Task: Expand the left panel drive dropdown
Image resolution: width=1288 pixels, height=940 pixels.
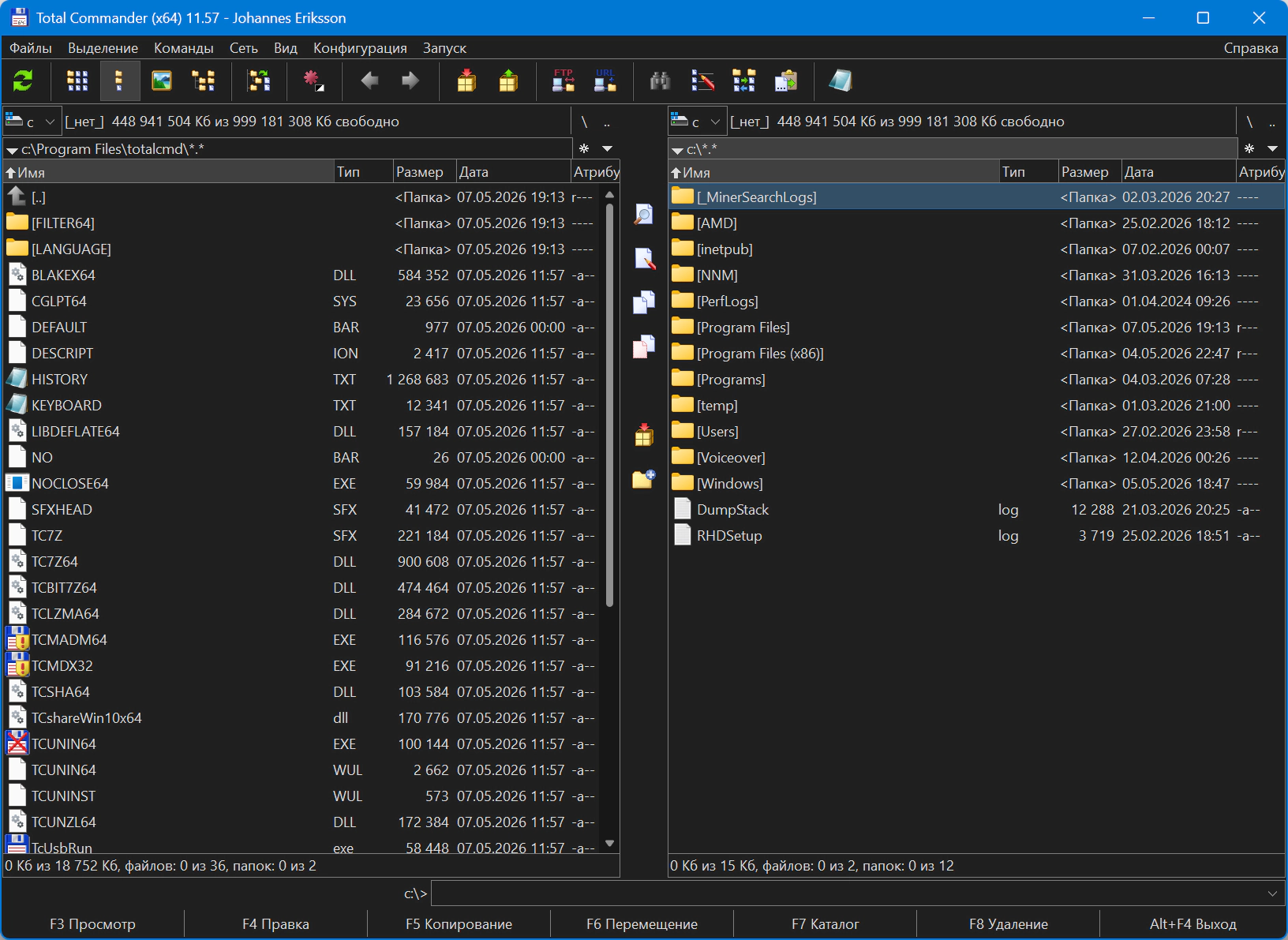Action: 32,122
